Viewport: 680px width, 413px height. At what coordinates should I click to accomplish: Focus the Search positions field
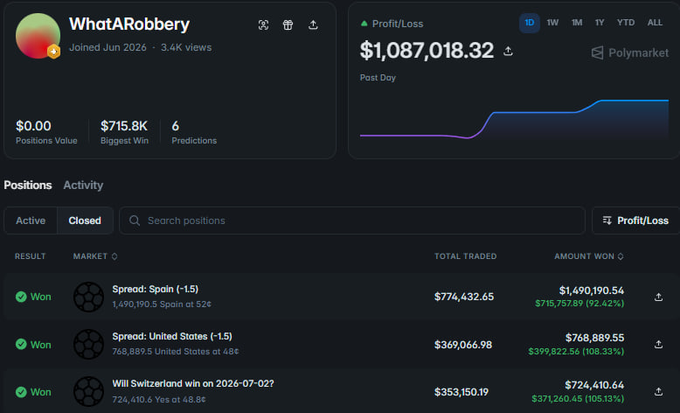352,220
